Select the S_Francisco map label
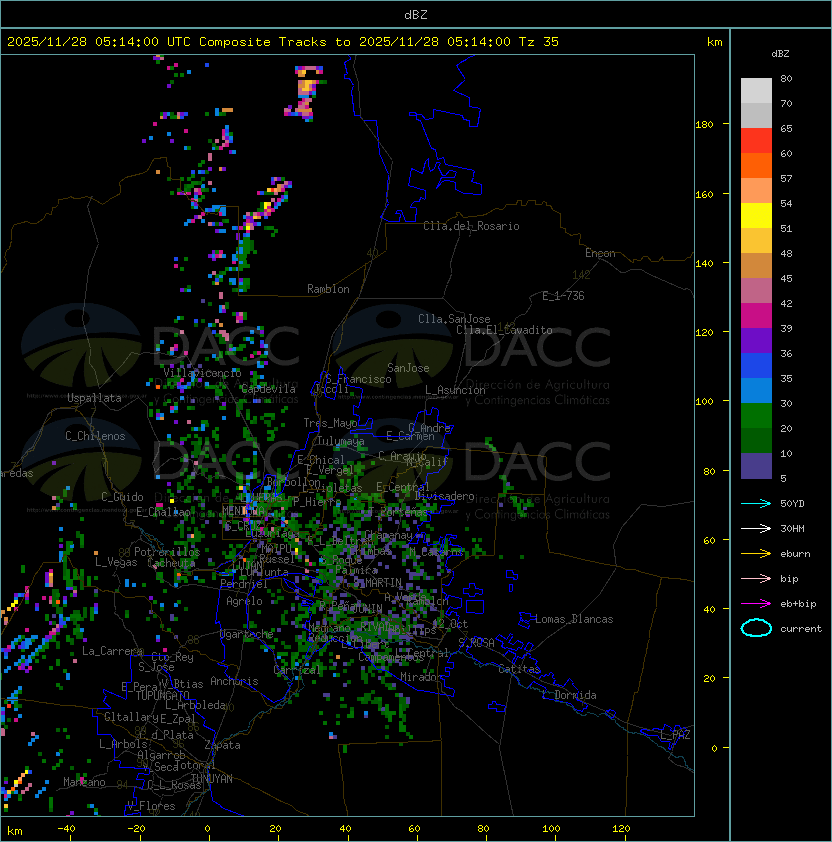This screenshot has width=832, height=842. [x=358, y=379]
